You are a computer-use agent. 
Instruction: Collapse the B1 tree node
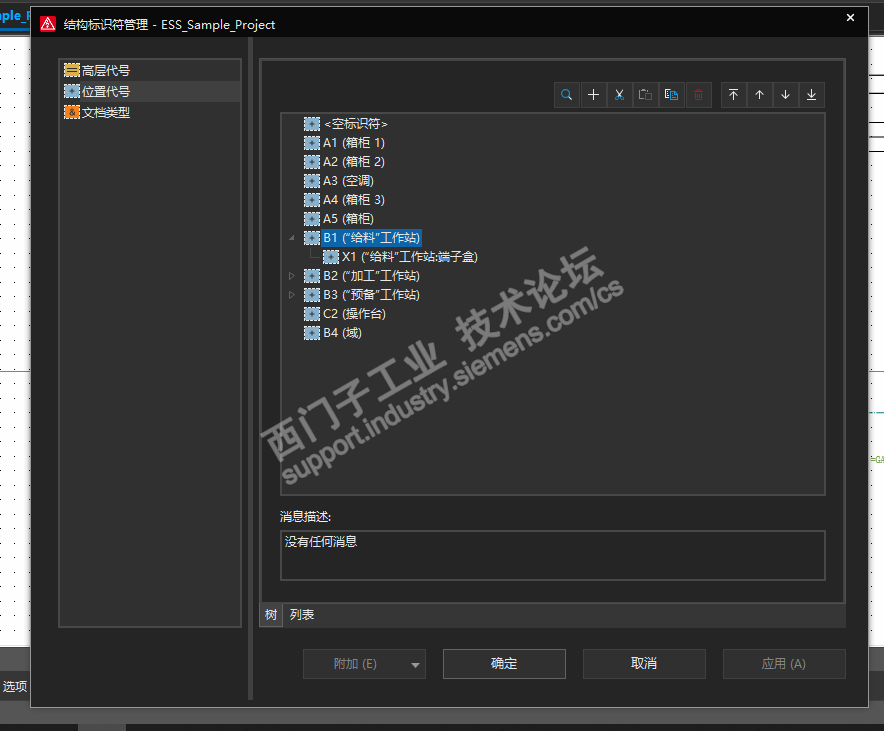click(x=291, y=238)
